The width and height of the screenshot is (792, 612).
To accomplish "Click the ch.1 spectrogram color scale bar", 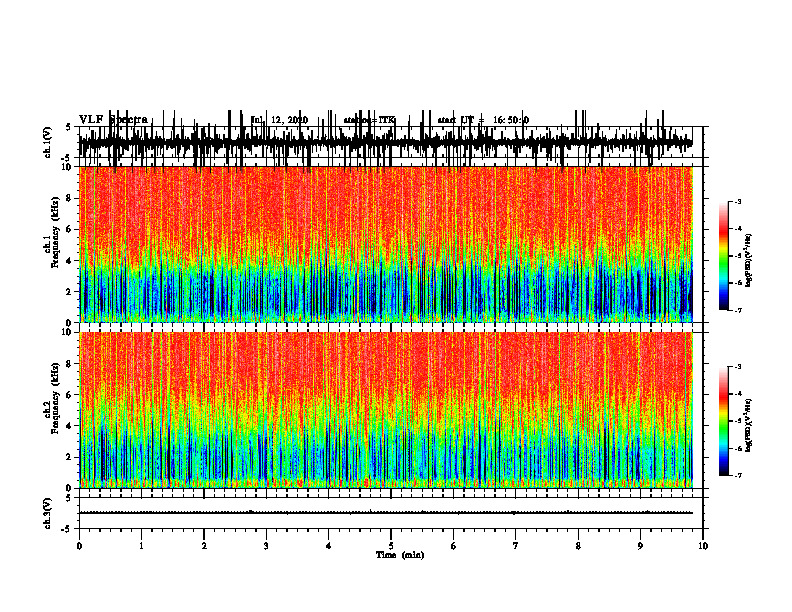I will (724, 256).
